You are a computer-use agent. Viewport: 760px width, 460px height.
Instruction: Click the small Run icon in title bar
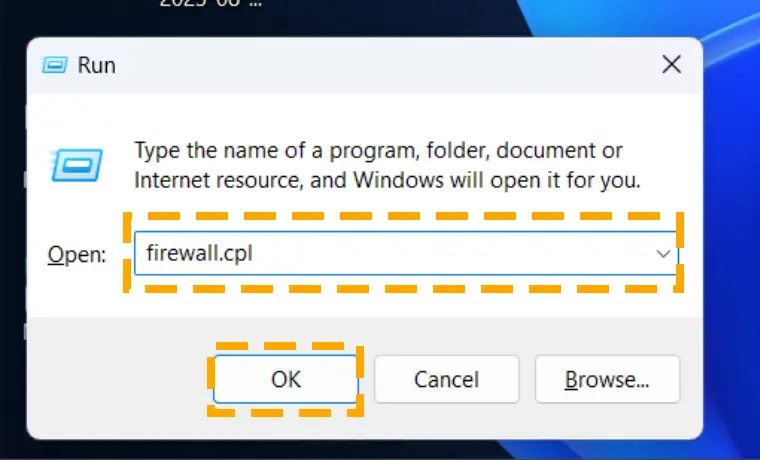[54, 64]
